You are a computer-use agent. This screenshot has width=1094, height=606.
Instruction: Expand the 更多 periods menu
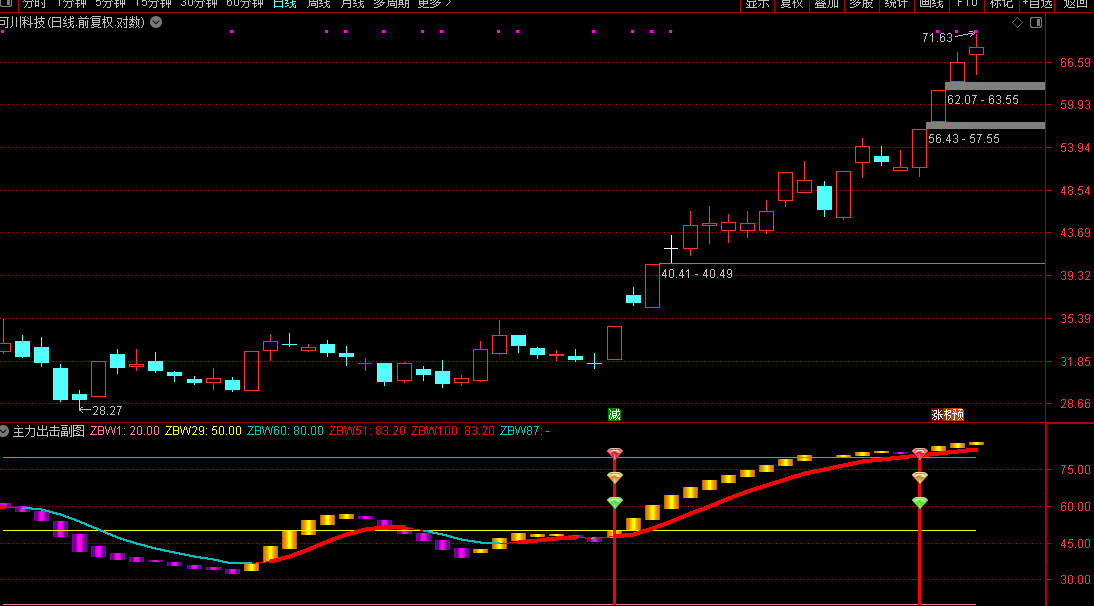(x=435, y=3)
